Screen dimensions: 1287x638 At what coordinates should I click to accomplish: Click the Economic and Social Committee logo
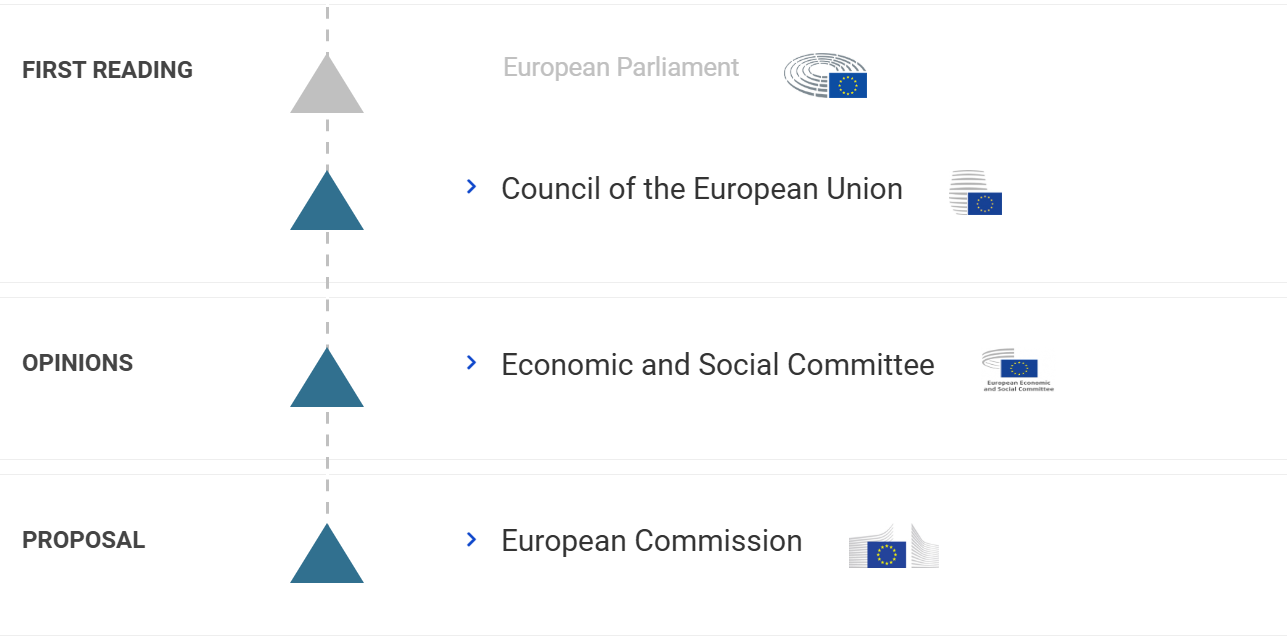[1017, 369]
